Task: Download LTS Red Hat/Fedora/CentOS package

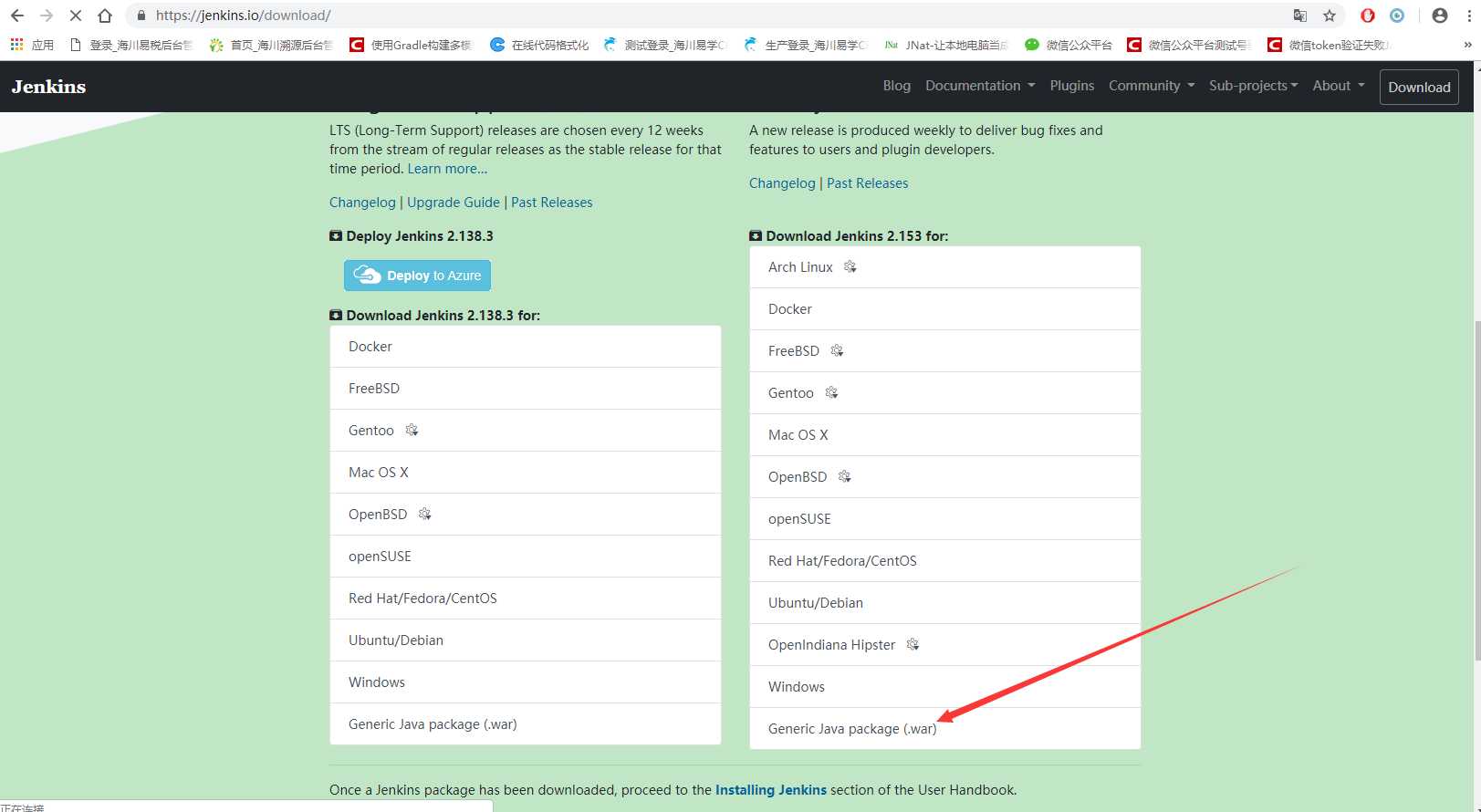Action: coord(526,599)
